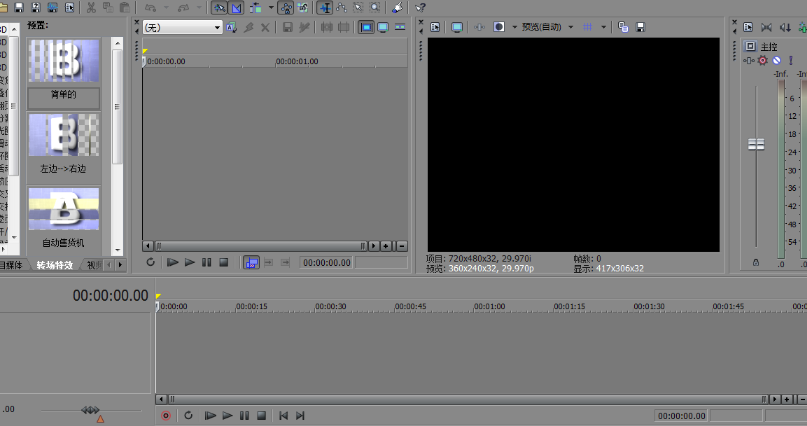
Task: Save preview snapshot to file icon
Action: coord(640,27)
